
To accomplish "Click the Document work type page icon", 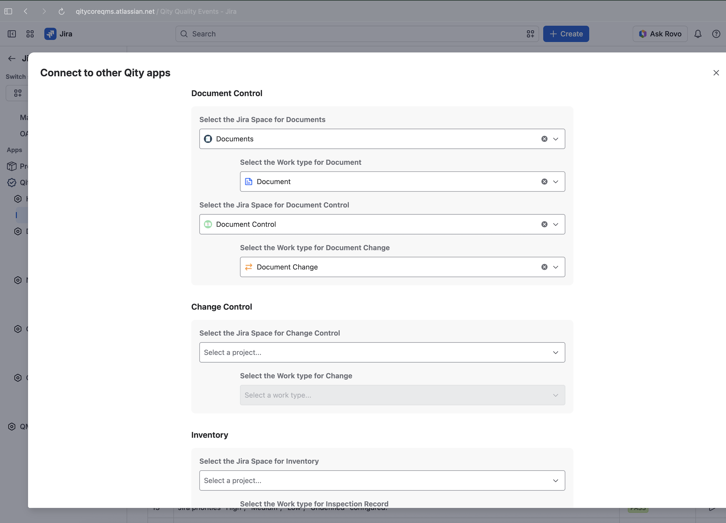I will tap(249, 181).
